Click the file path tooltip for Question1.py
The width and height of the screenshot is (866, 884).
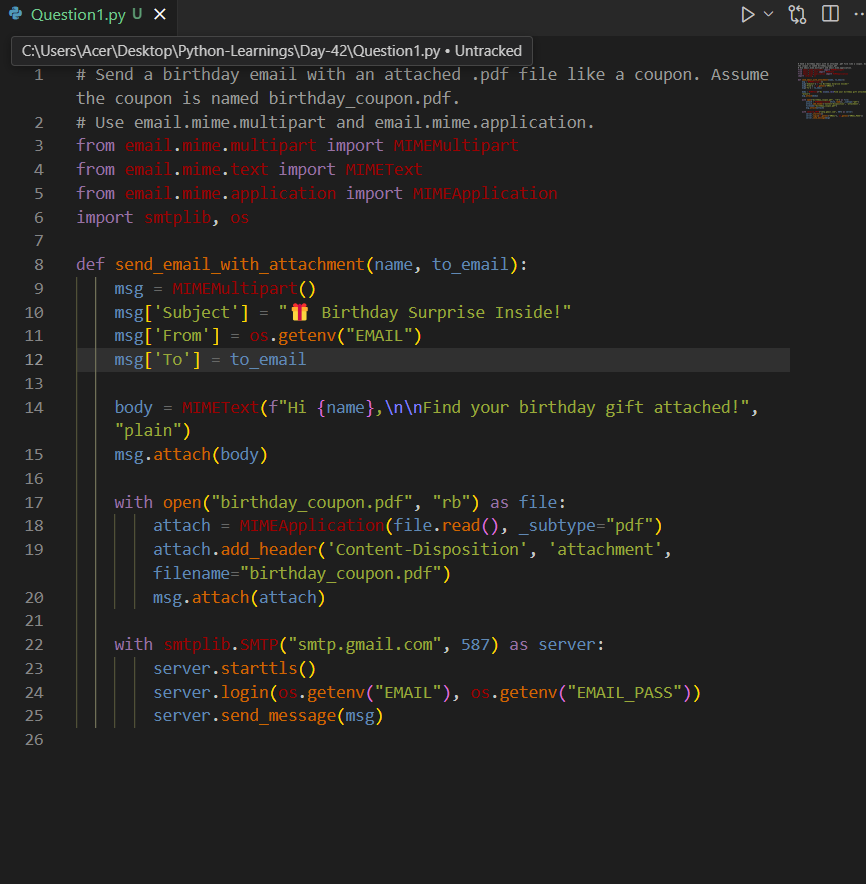(272, 51)
